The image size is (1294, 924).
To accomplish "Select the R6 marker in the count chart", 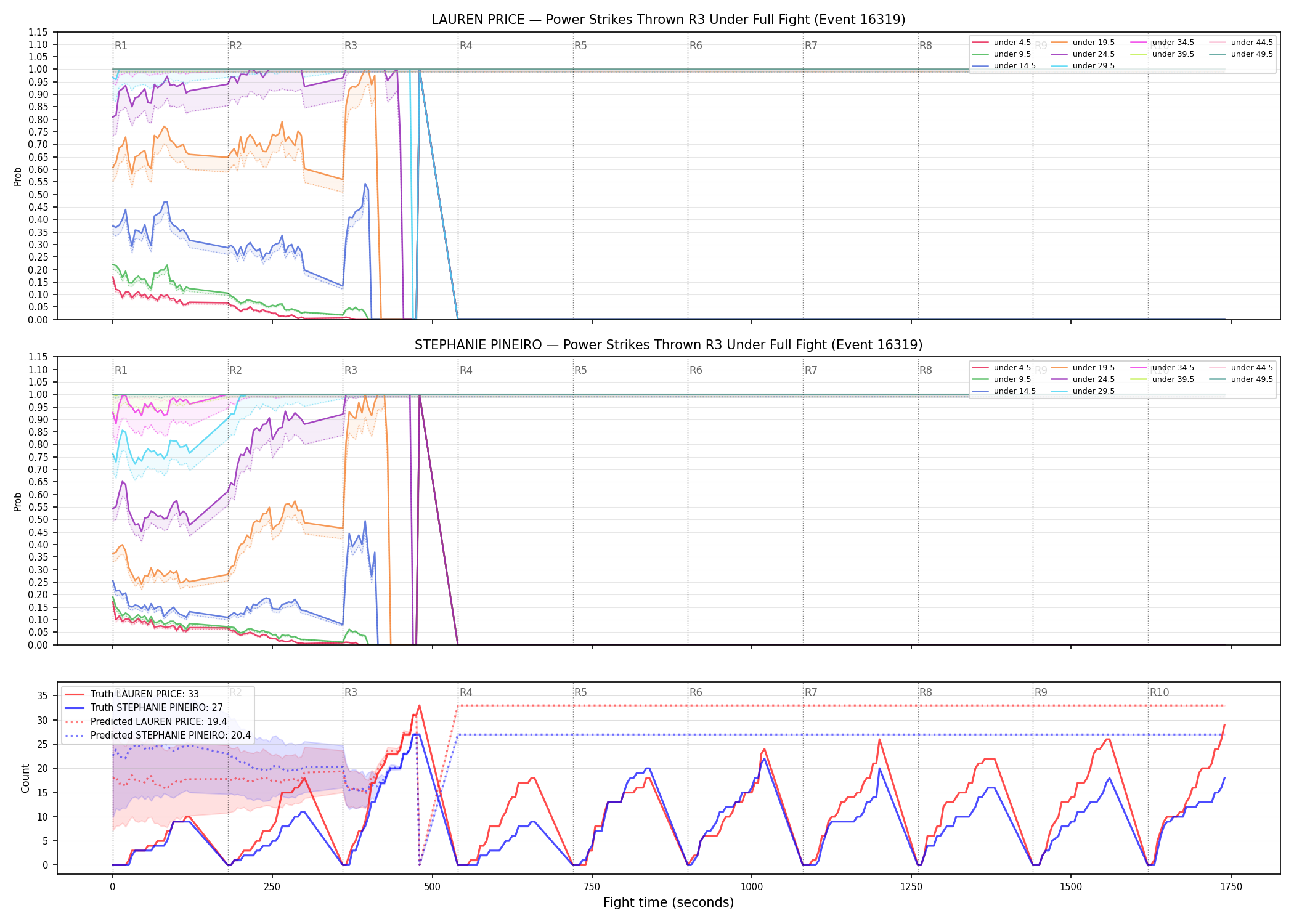I will tap(696, 692).
